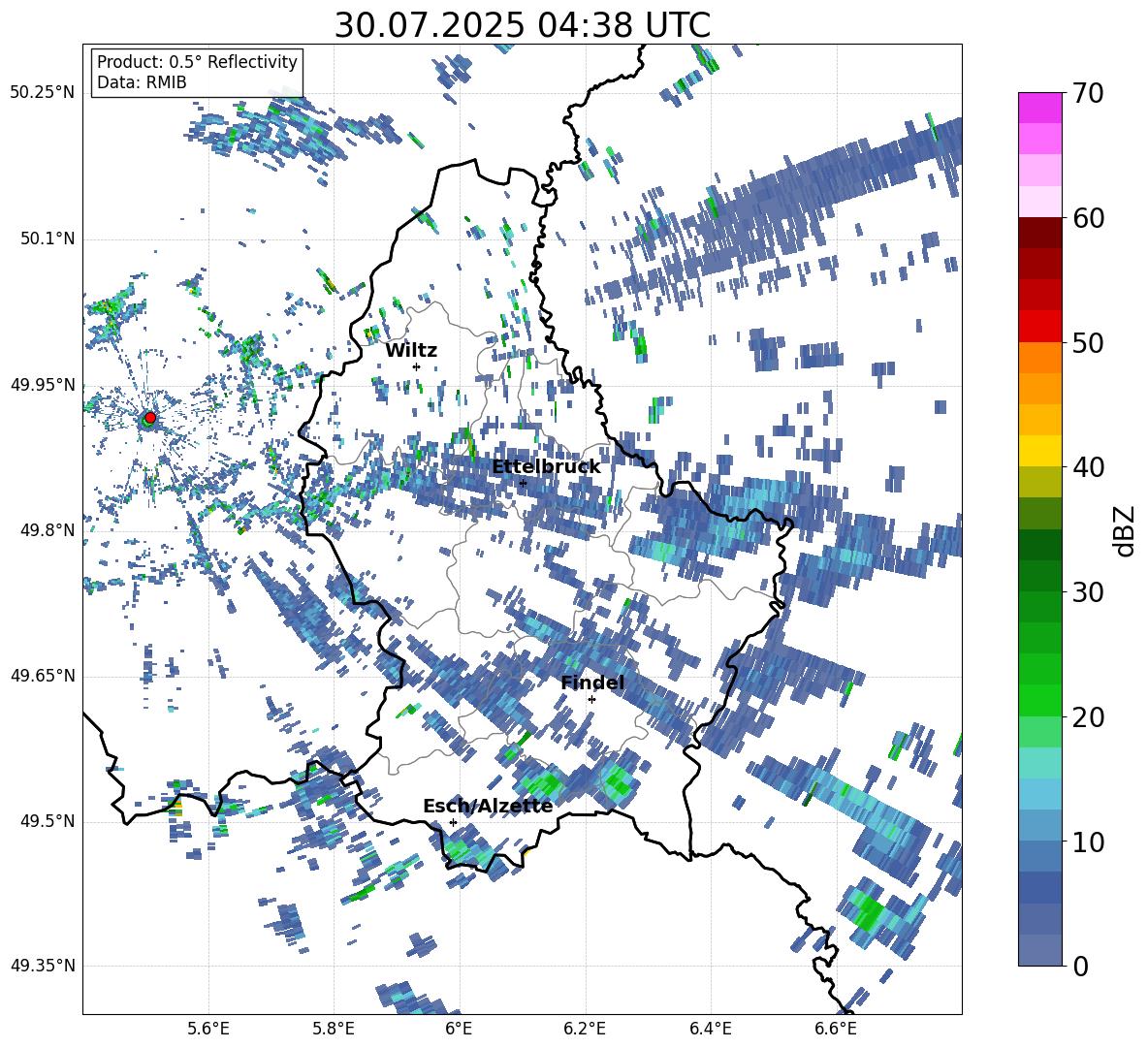Click the 50.1°N latitude label
The image size is (1148, 1048).
(x=47, y=239)
